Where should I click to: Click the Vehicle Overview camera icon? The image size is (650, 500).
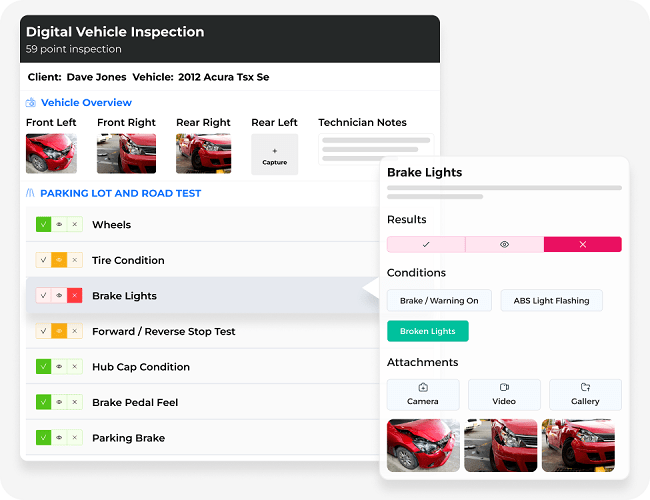[x=31, y=103]
